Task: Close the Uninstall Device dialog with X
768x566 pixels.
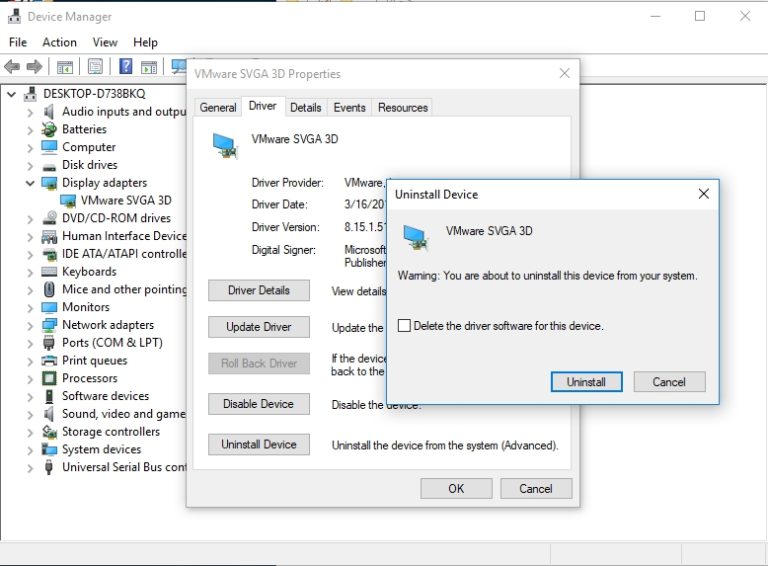Action: click(x=704, y=194)
